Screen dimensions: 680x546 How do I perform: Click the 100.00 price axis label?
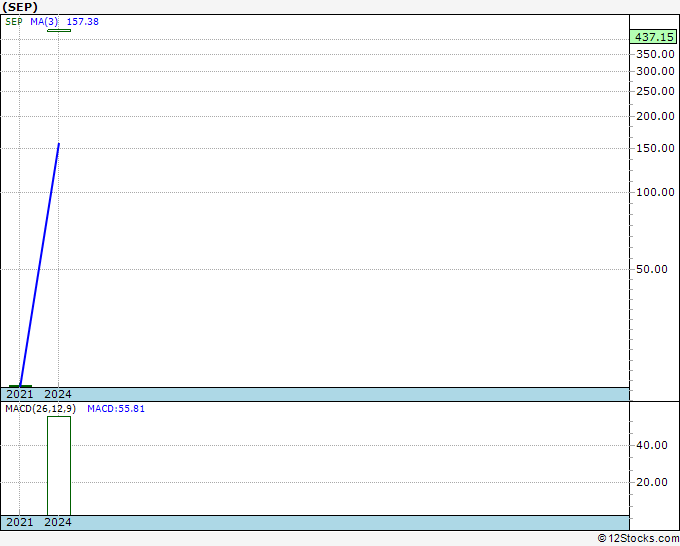coord(655,192)
